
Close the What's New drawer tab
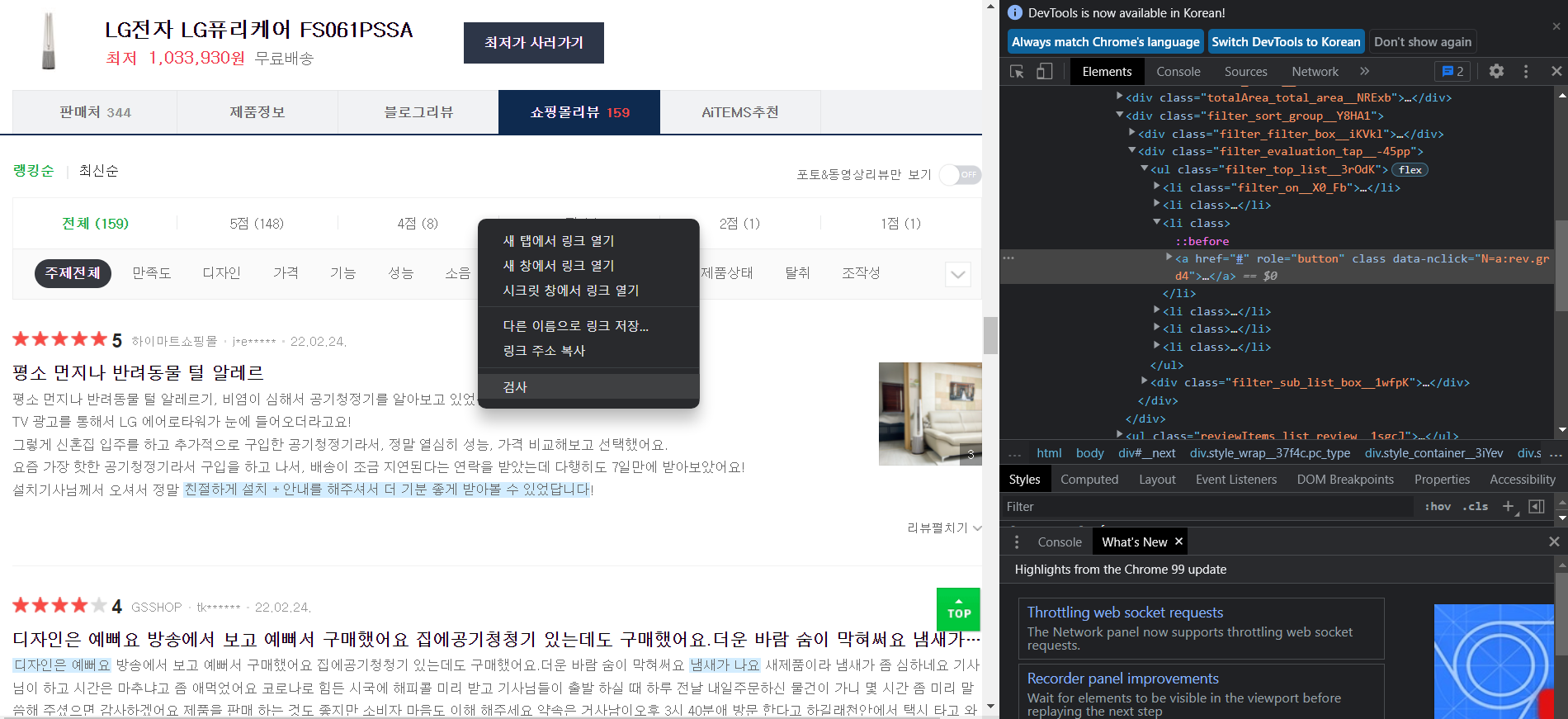(x=1178, y=542)
